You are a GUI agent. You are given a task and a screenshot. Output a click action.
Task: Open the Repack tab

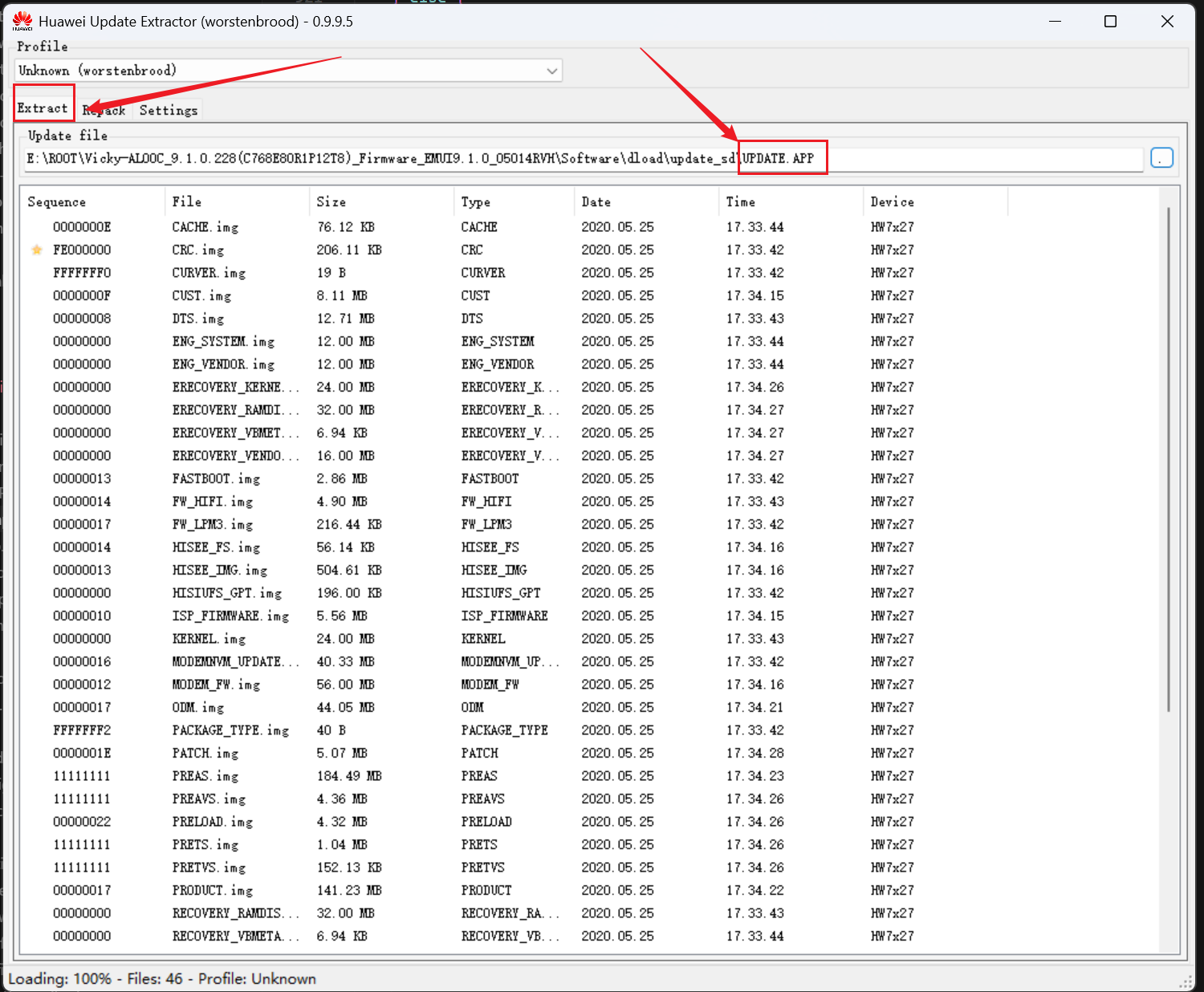[x=104, y=111]
